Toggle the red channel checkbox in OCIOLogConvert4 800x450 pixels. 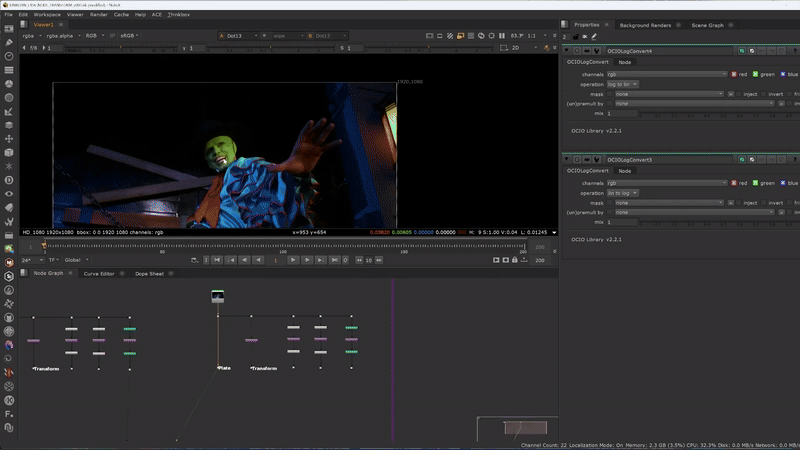(x=732, y=74)
